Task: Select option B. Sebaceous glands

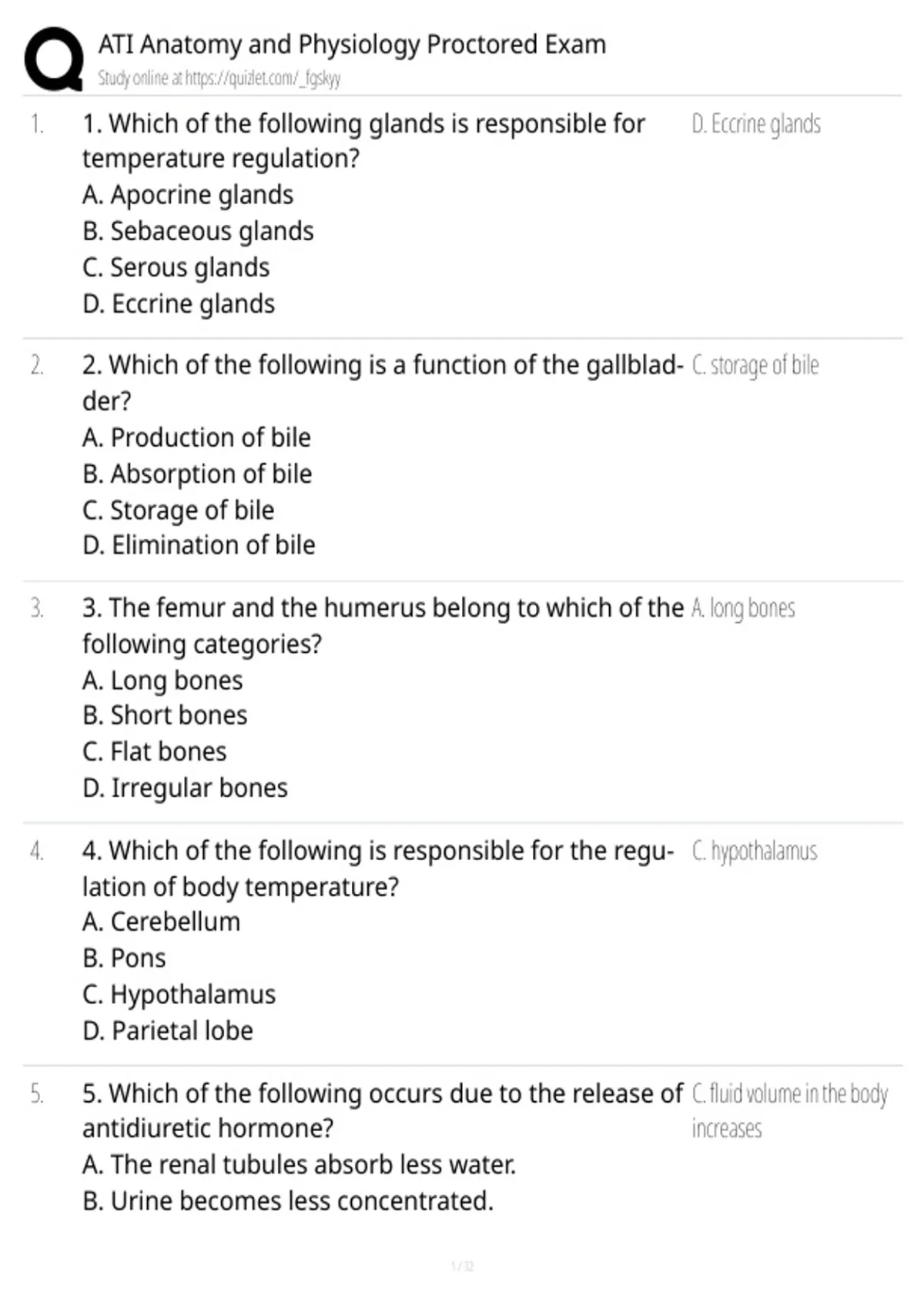Action: coord(198,231)
